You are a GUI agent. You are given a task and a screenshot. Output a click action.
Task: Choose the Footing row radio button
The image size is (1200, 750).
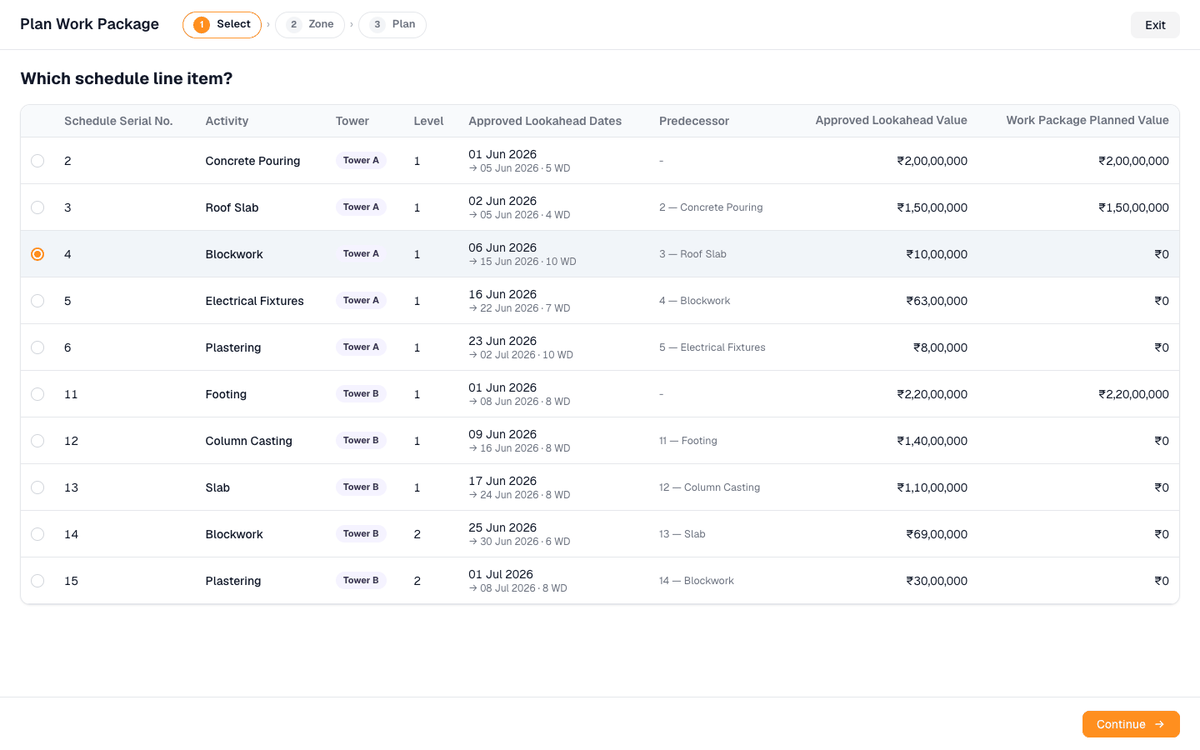[37, 394]
